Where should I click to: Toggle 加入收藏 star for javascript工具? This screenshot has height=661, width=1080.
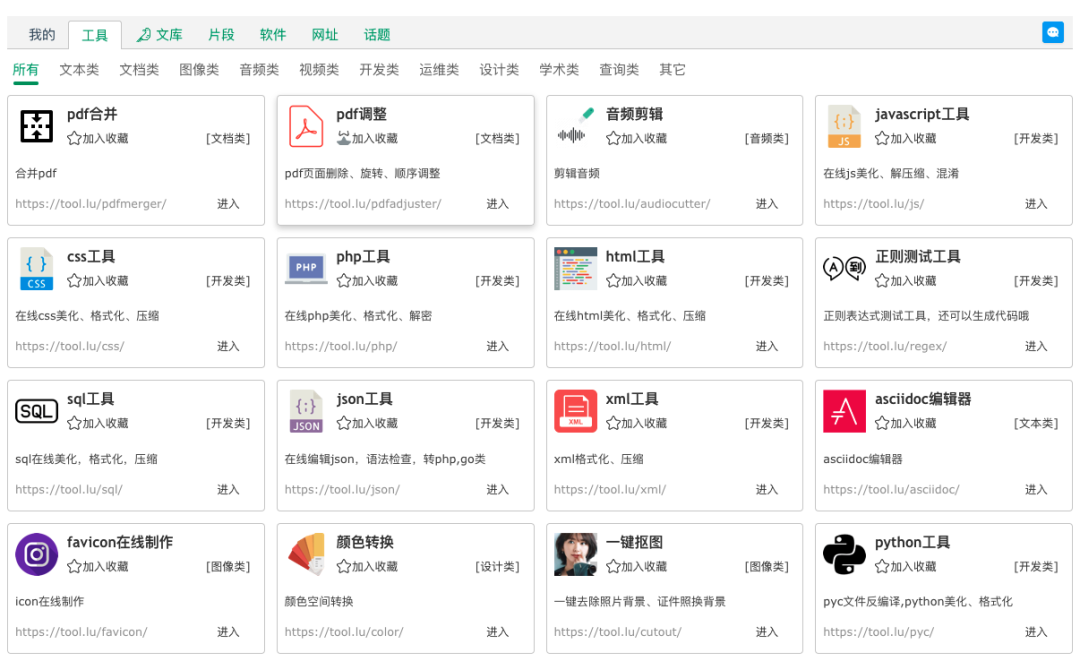(x=882, y=138)
